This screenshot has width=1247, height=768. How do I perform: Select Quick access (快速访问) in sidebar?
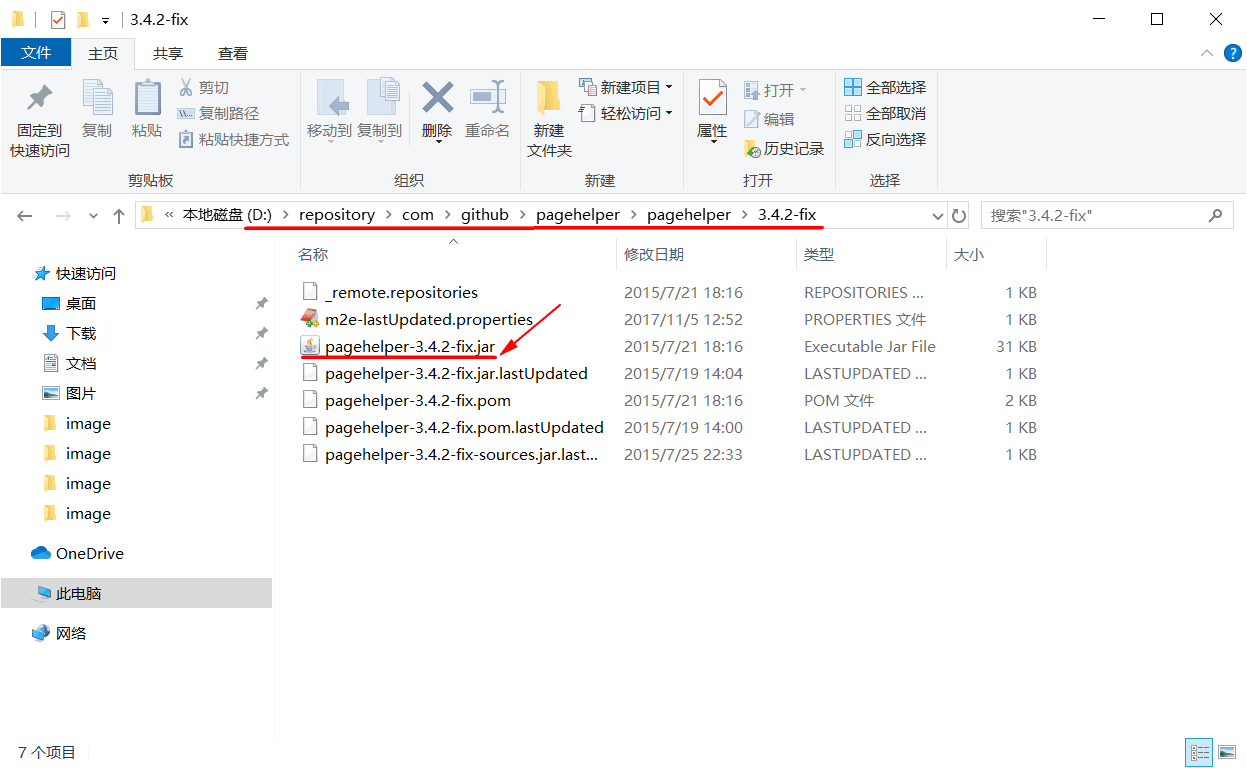coord(75,273)
